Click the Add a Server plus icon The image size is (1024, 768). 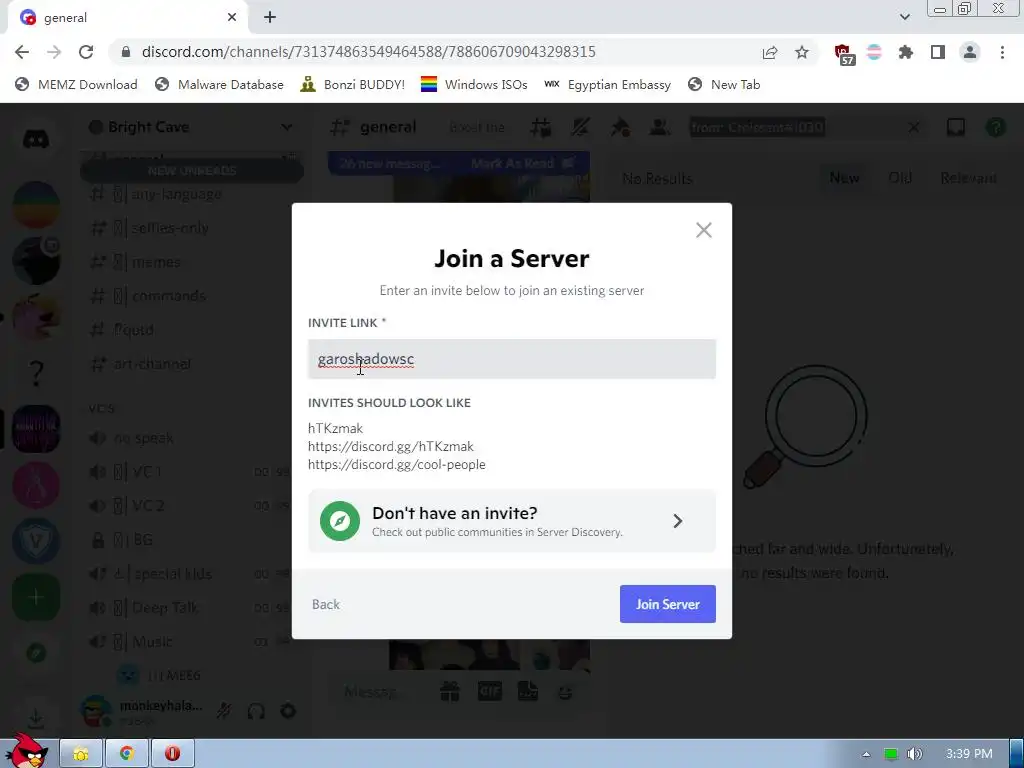coord(36,597)
